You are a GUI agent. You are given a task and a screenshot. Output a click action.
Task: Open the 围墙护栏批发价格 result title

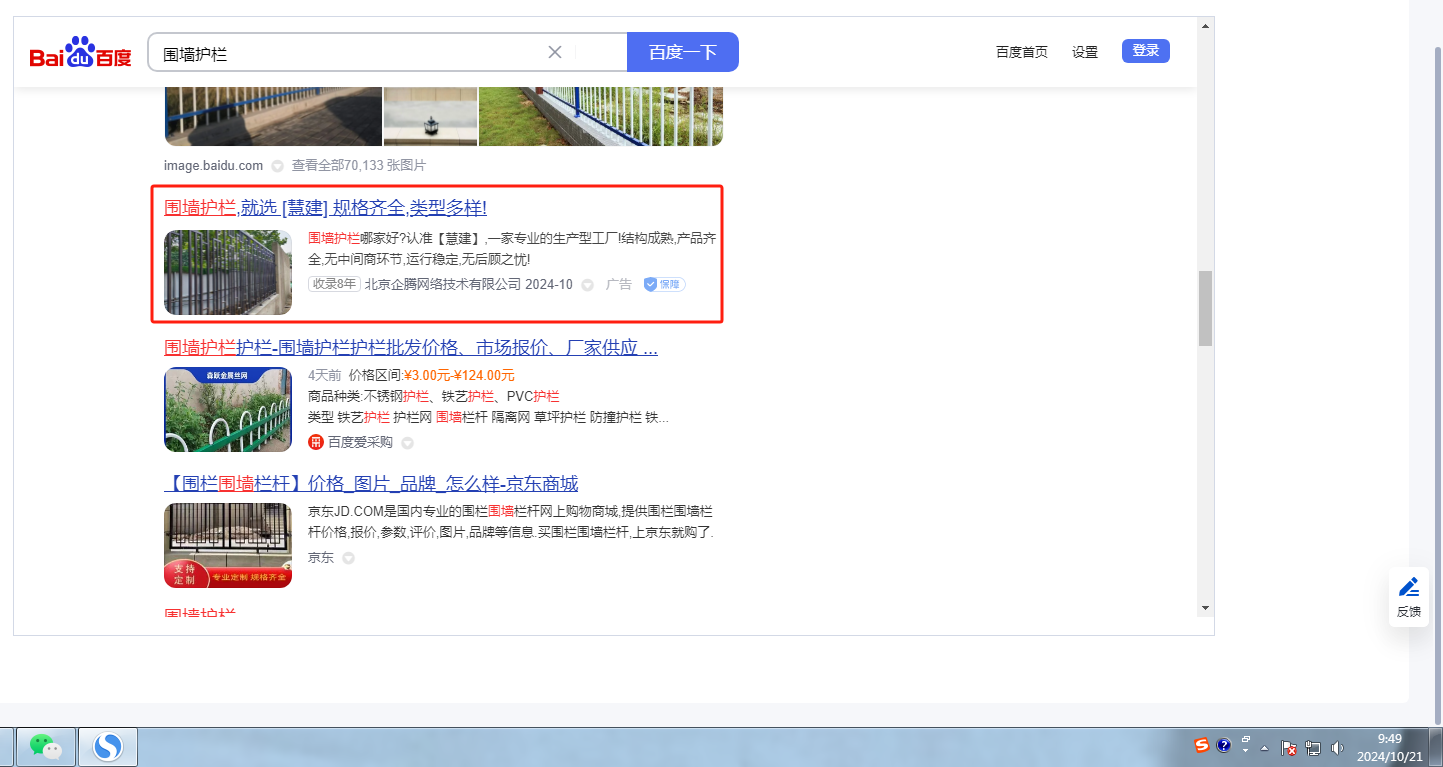coord(411,348)
